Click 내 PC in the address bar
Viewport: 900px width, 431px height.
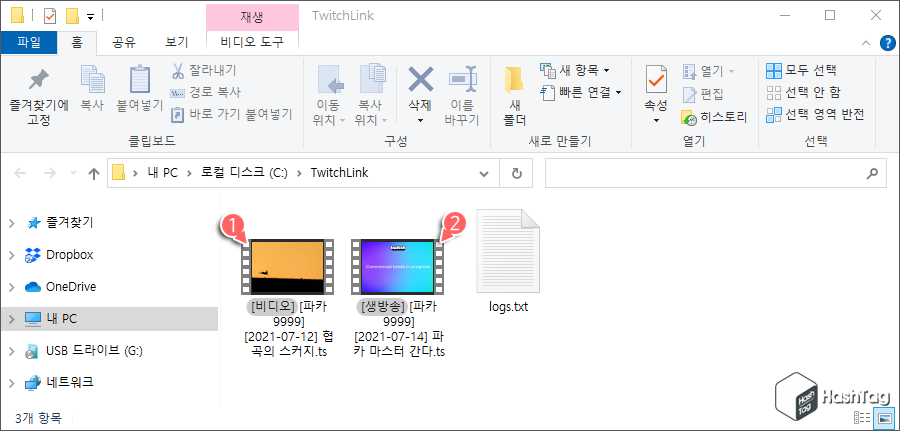pos(162,173)
